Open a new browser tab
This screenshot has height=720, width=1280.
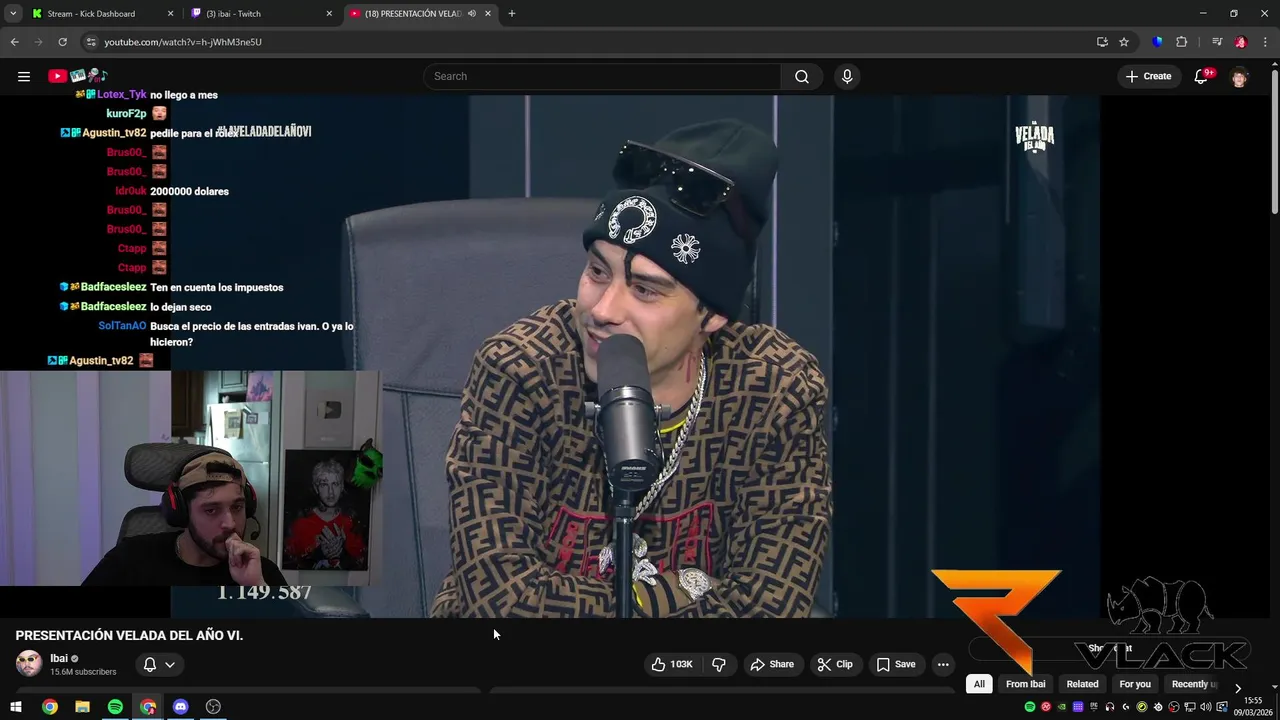512,14
